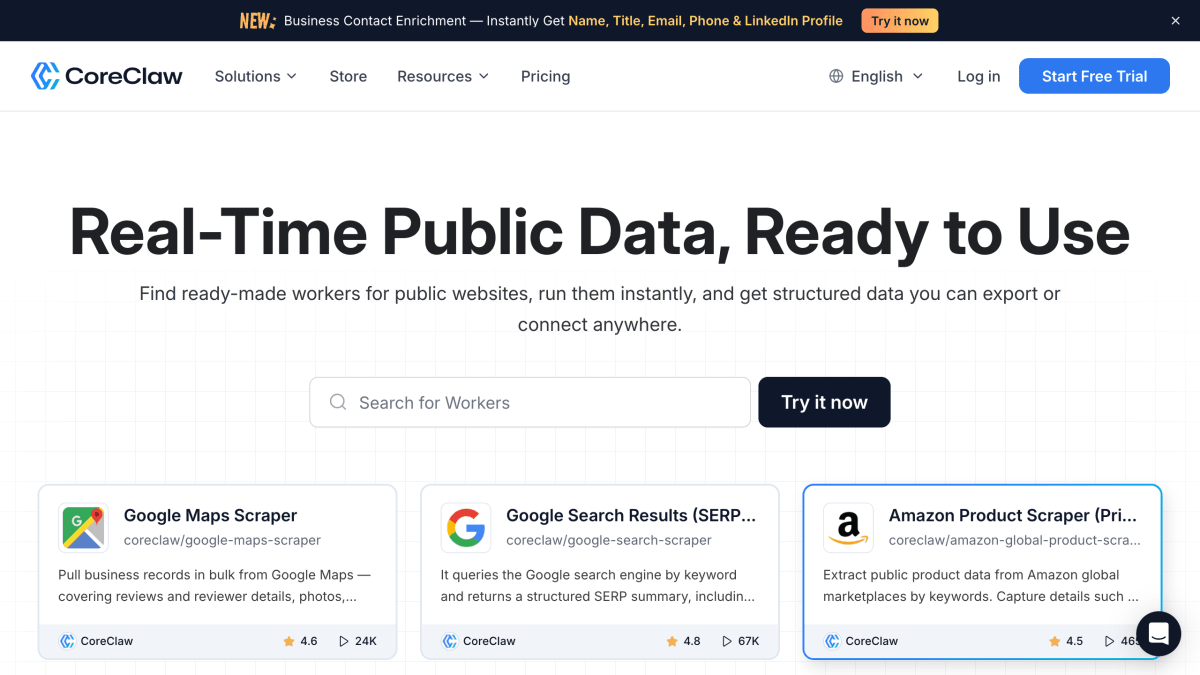This screenshot has height=675, width=1200.
Task: Click the star rating on Google Search Results card
Action: [x=683, y=641]
